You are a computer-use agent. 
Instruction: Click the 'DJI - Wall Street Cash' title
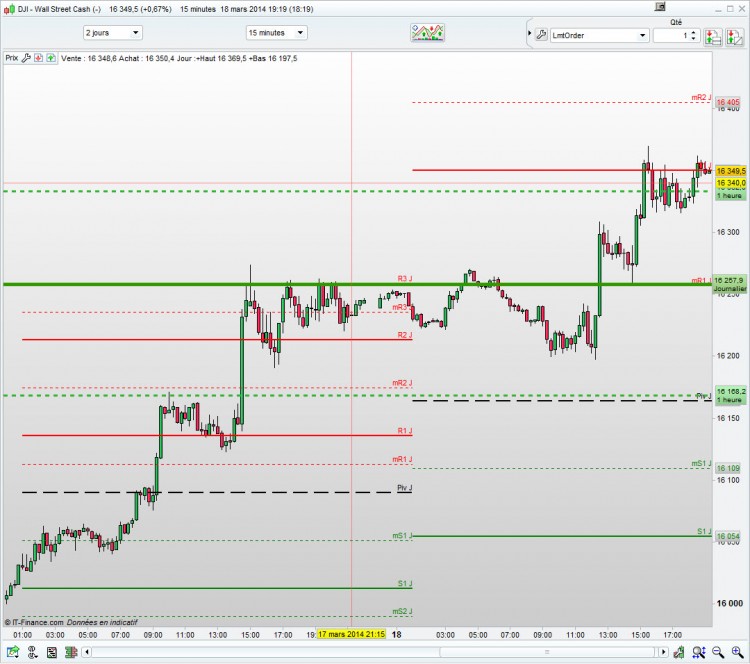point(59,9)
